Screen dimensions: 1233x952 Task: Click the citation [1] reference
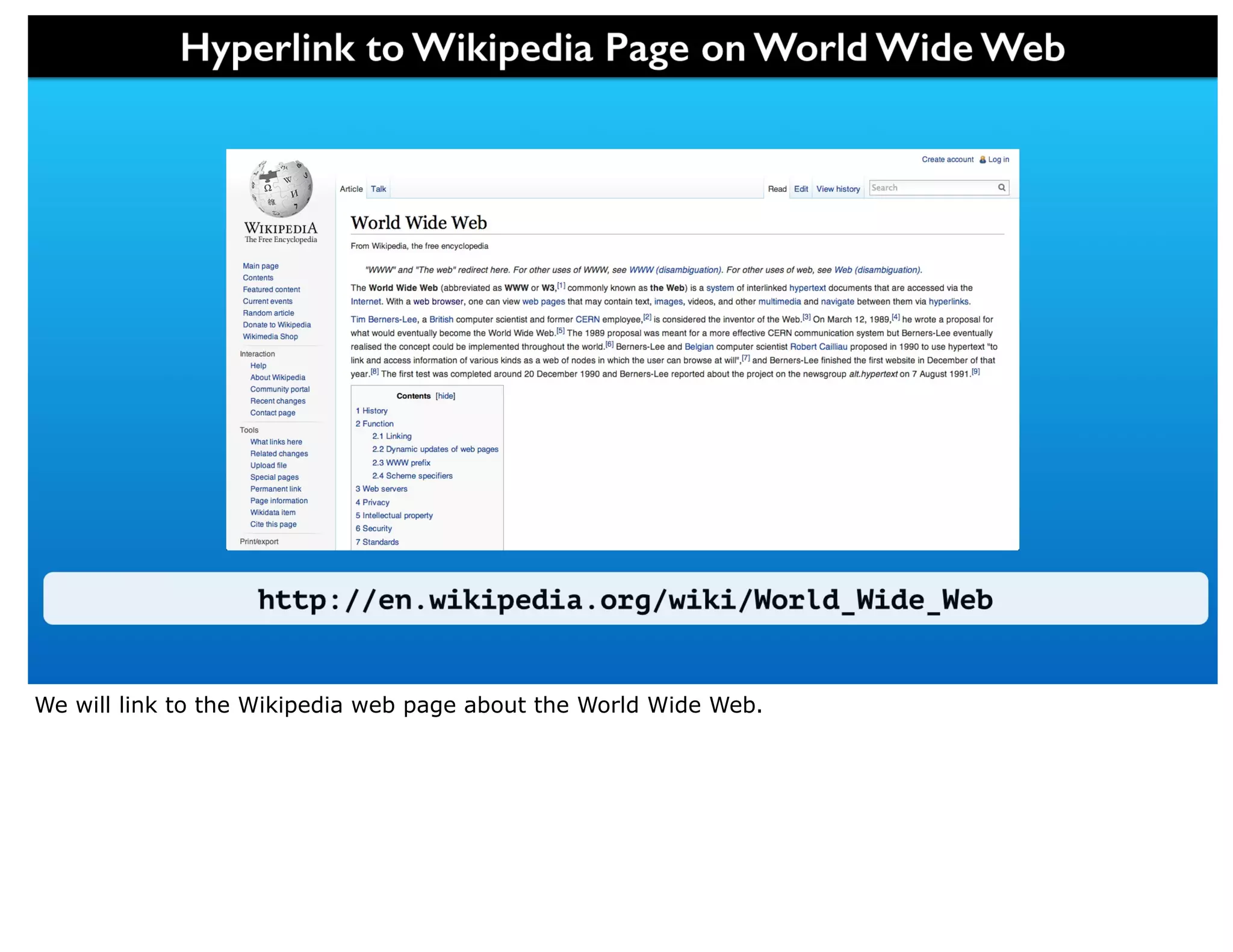561,286
